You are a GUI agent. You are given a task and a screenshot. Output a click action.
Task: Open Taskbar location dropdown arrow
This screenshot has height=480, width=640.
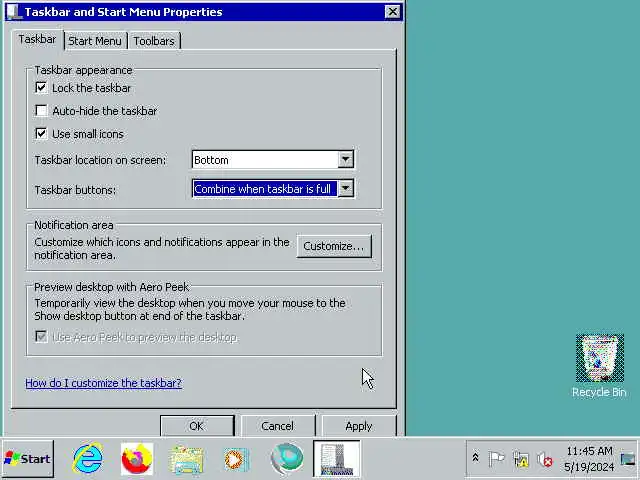pyautogui.click(x=345, y=159)
